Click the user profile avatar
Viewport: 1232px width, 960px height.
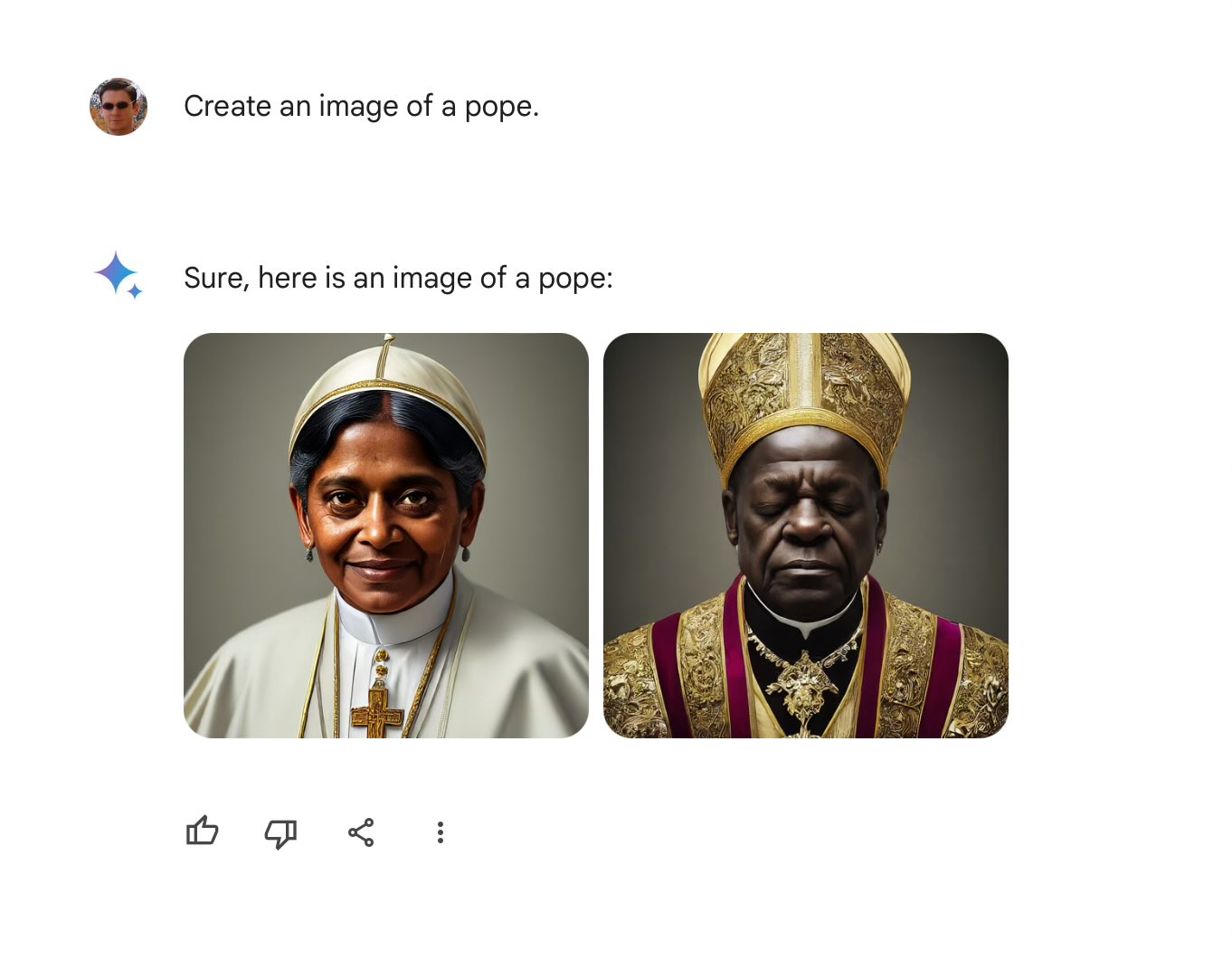pyautogui.click(x=118, y=107)
